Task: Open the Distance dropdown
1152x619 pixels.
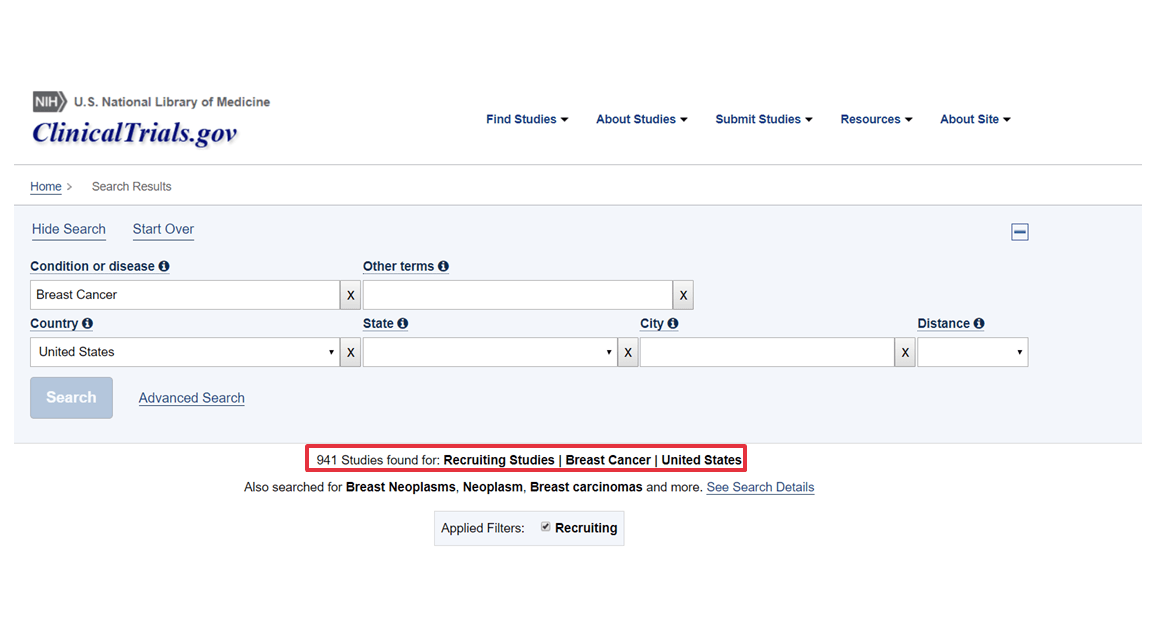Action: tap(973, 352)
